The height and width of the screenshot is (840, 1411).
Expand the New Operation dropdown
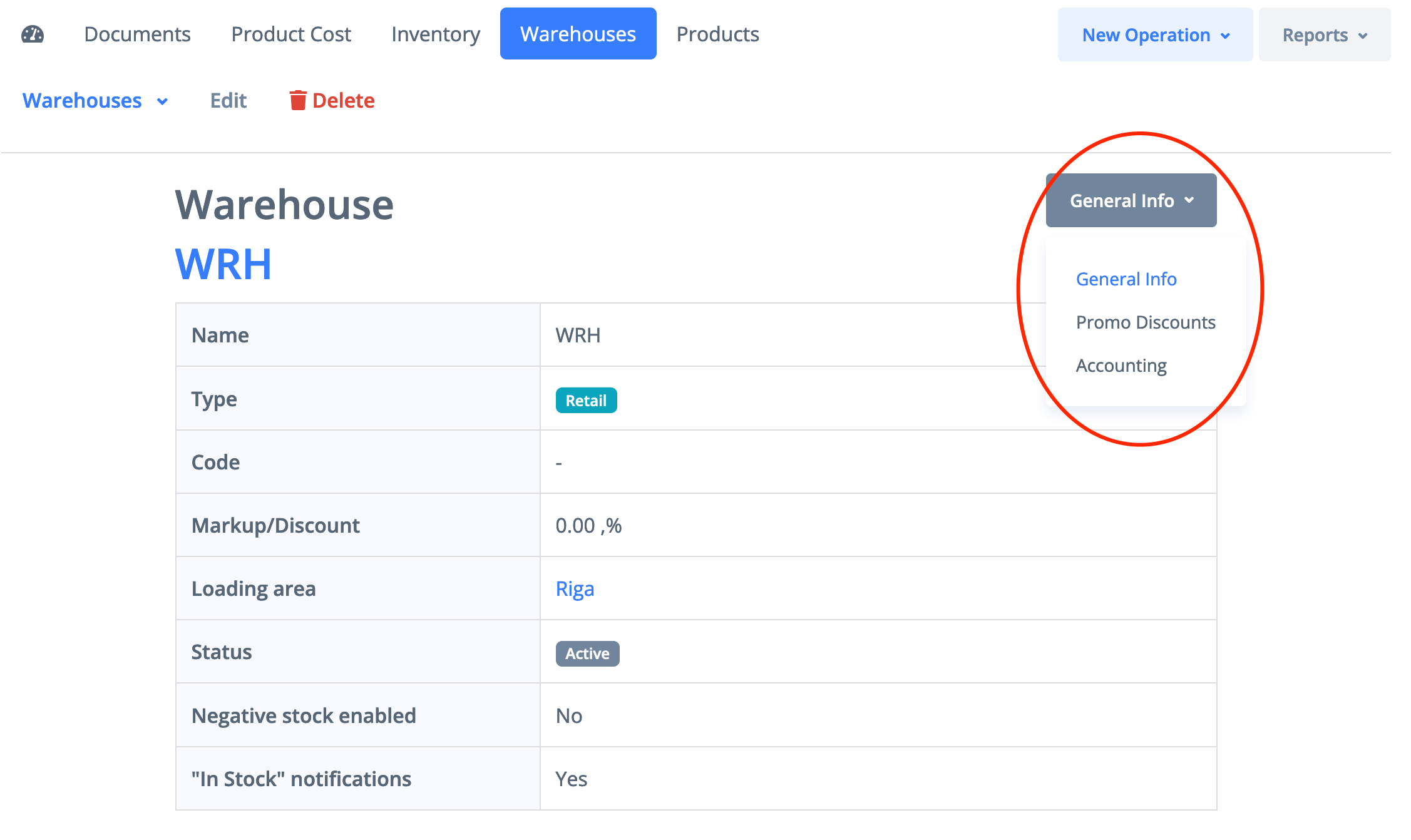coord(1155,35)
